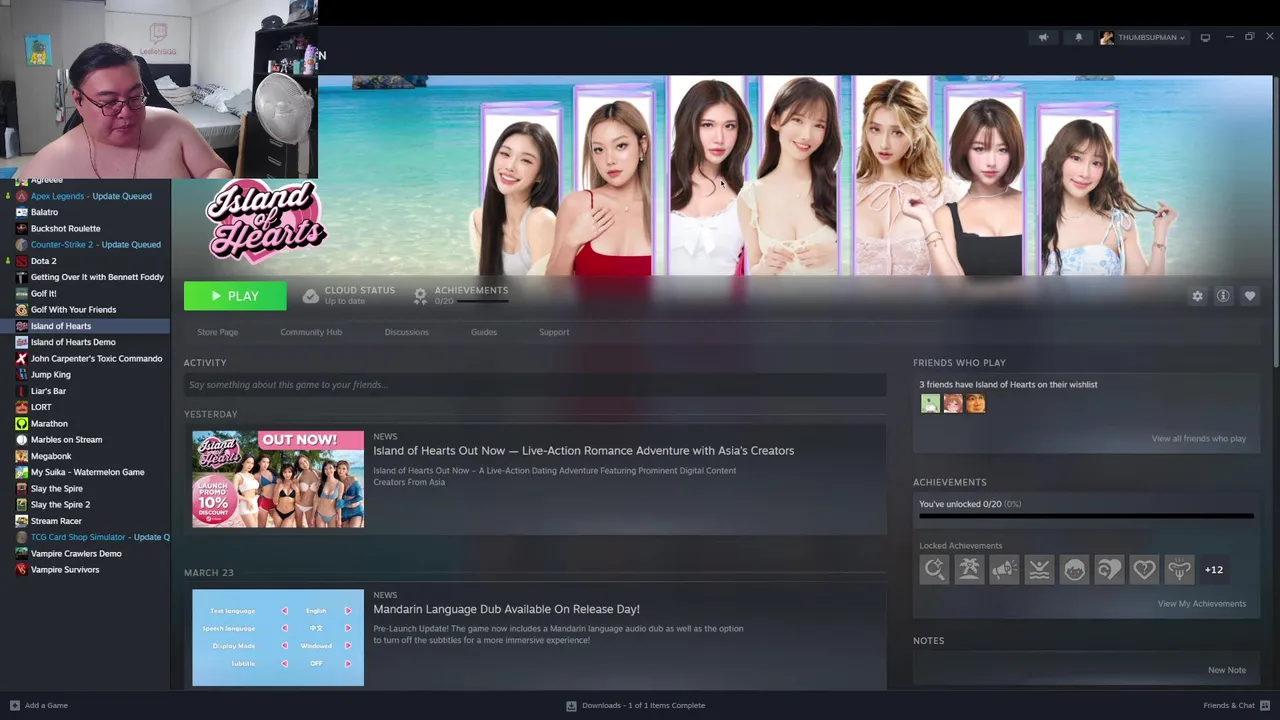Create a New Note
This screenshot has width=1280, height=720.
[1226, 670]
